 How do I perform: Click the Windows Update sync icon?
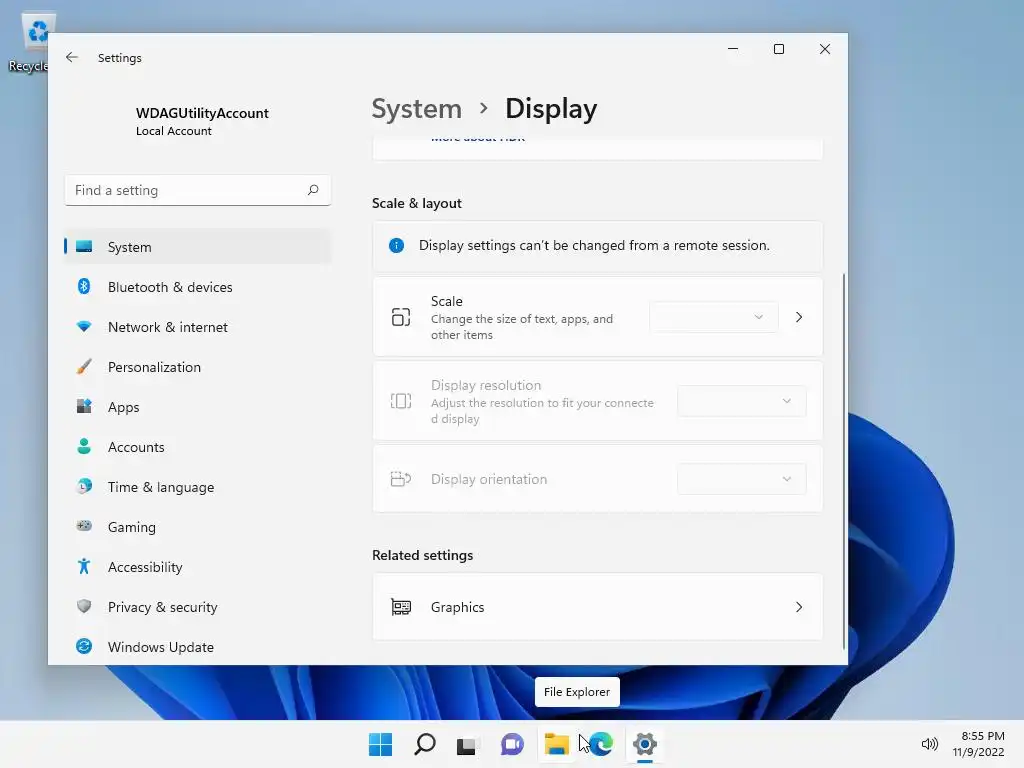tap(84, 646)
